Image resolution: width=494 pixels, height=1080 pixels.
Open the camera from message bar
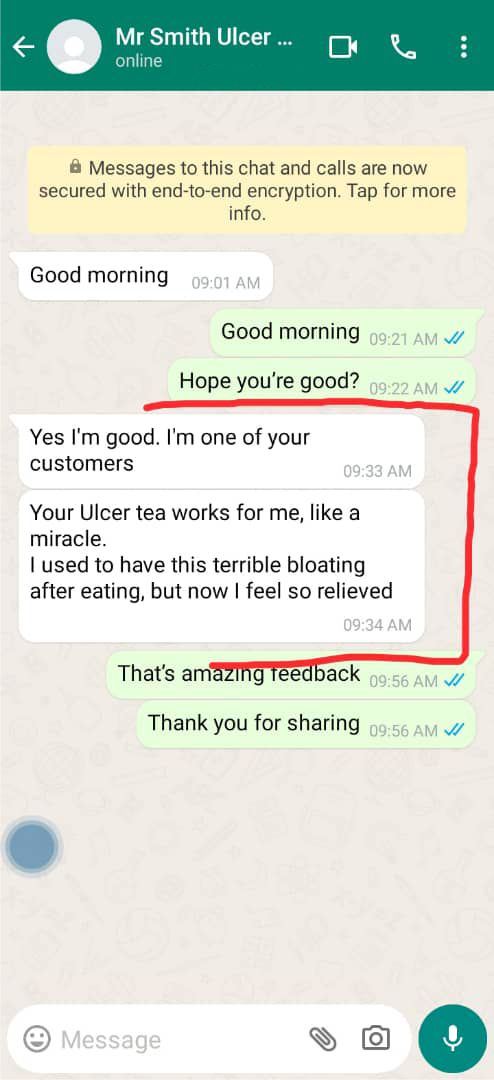(x=375, y=1038)
